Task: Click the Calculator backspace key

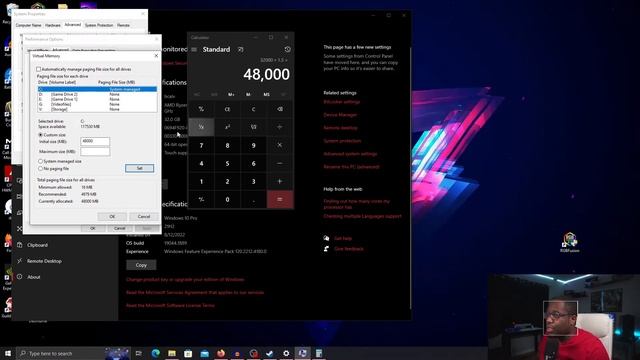Action: pos(280,109)
